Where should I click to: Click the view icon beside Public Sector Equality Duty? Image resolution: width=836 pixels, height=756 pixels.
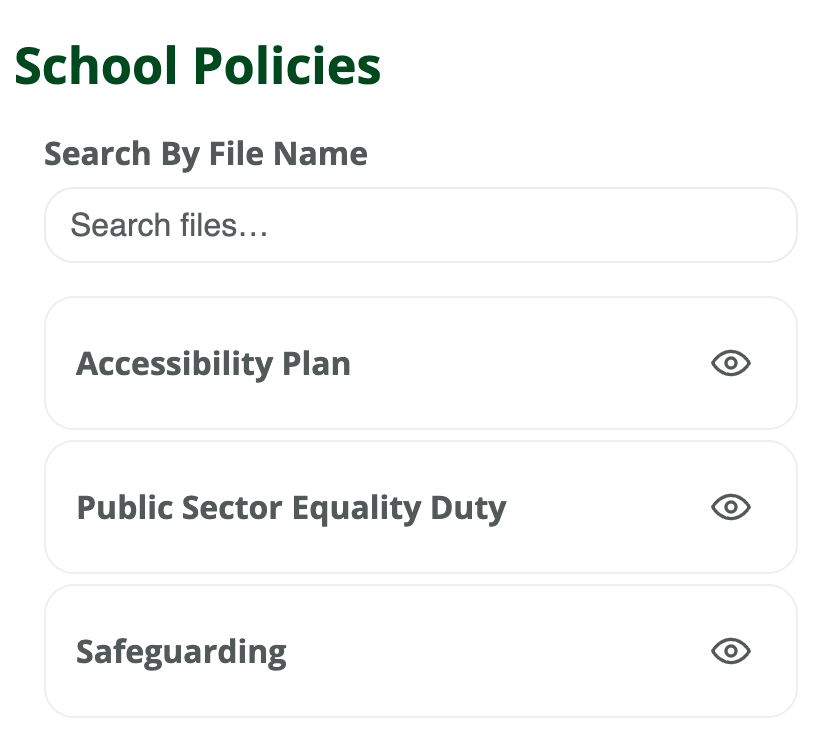[729, 507]
